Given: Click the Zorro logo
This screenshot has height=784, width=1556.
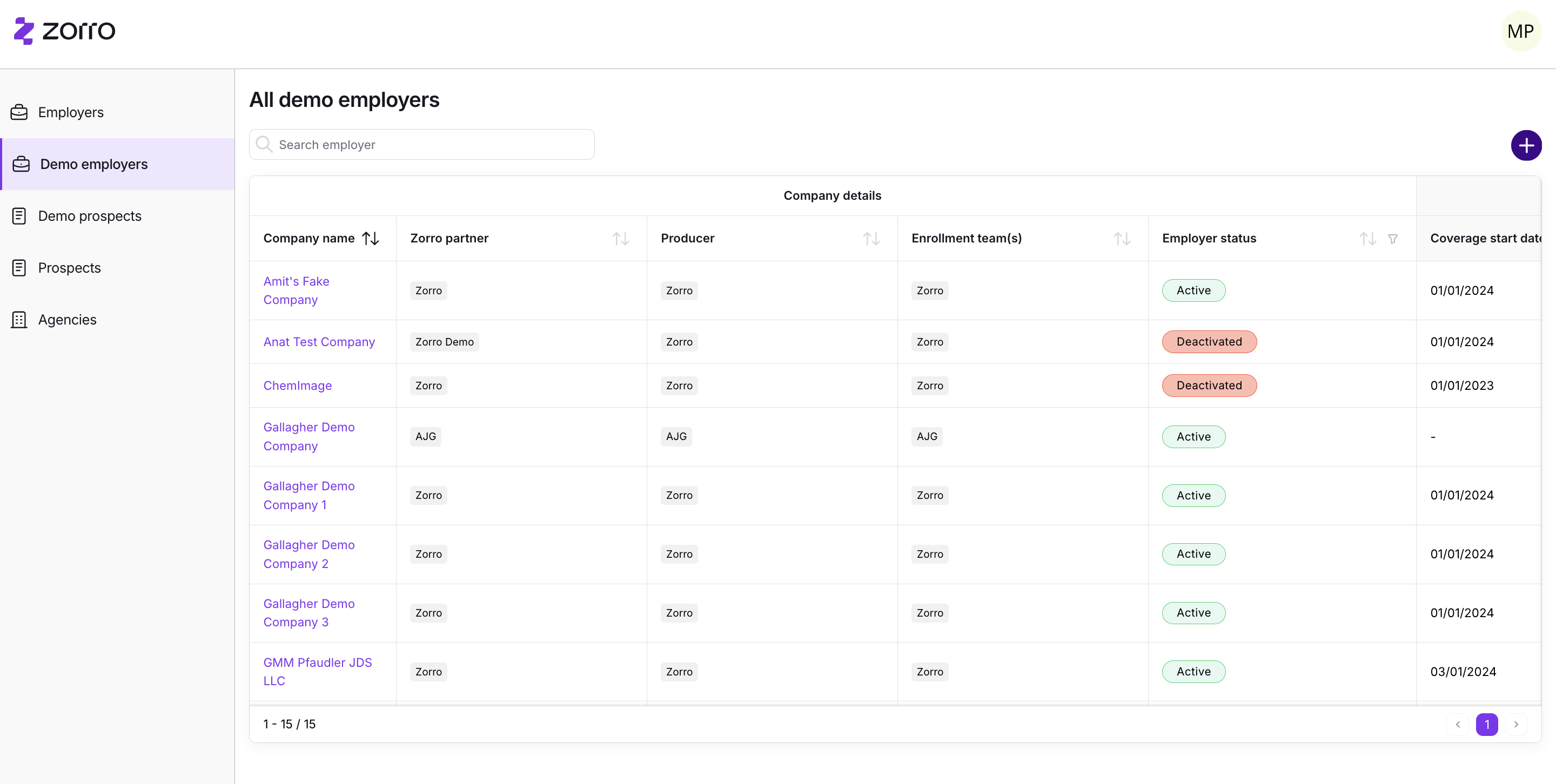Looking at the screenshot, I should tap(65, 30).
